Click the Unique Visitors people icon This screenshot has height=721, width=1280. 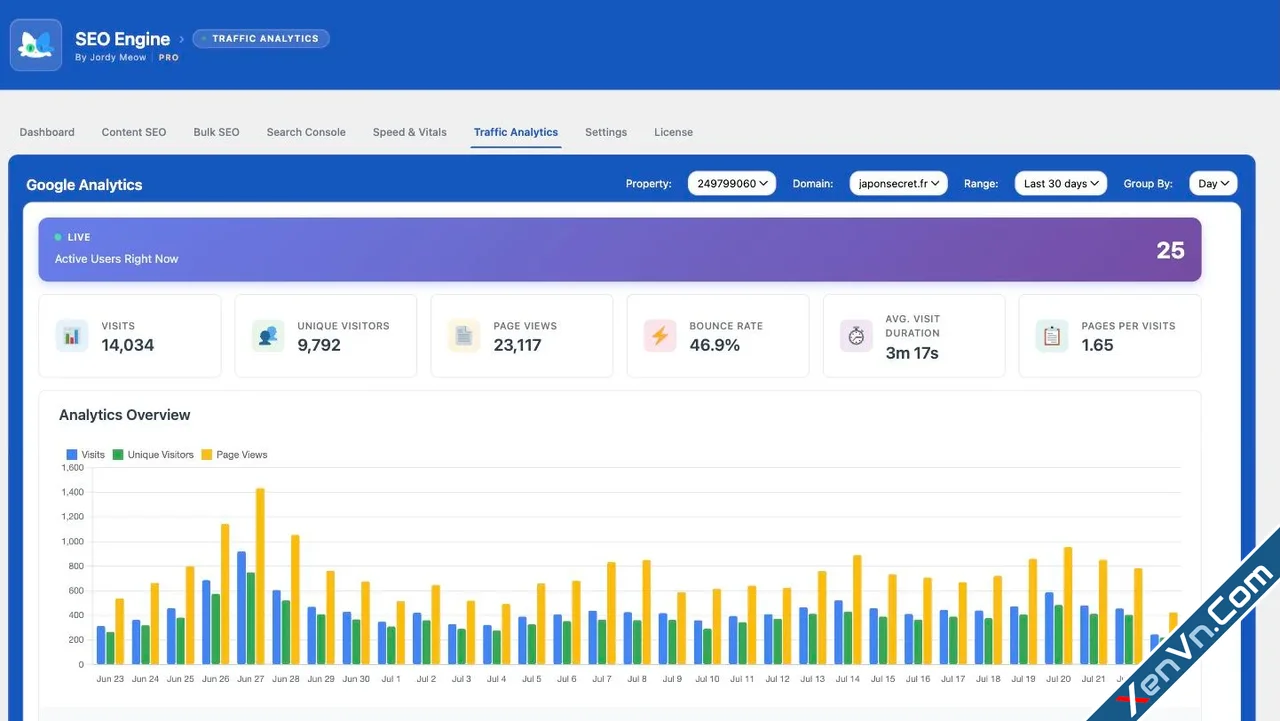268,336
